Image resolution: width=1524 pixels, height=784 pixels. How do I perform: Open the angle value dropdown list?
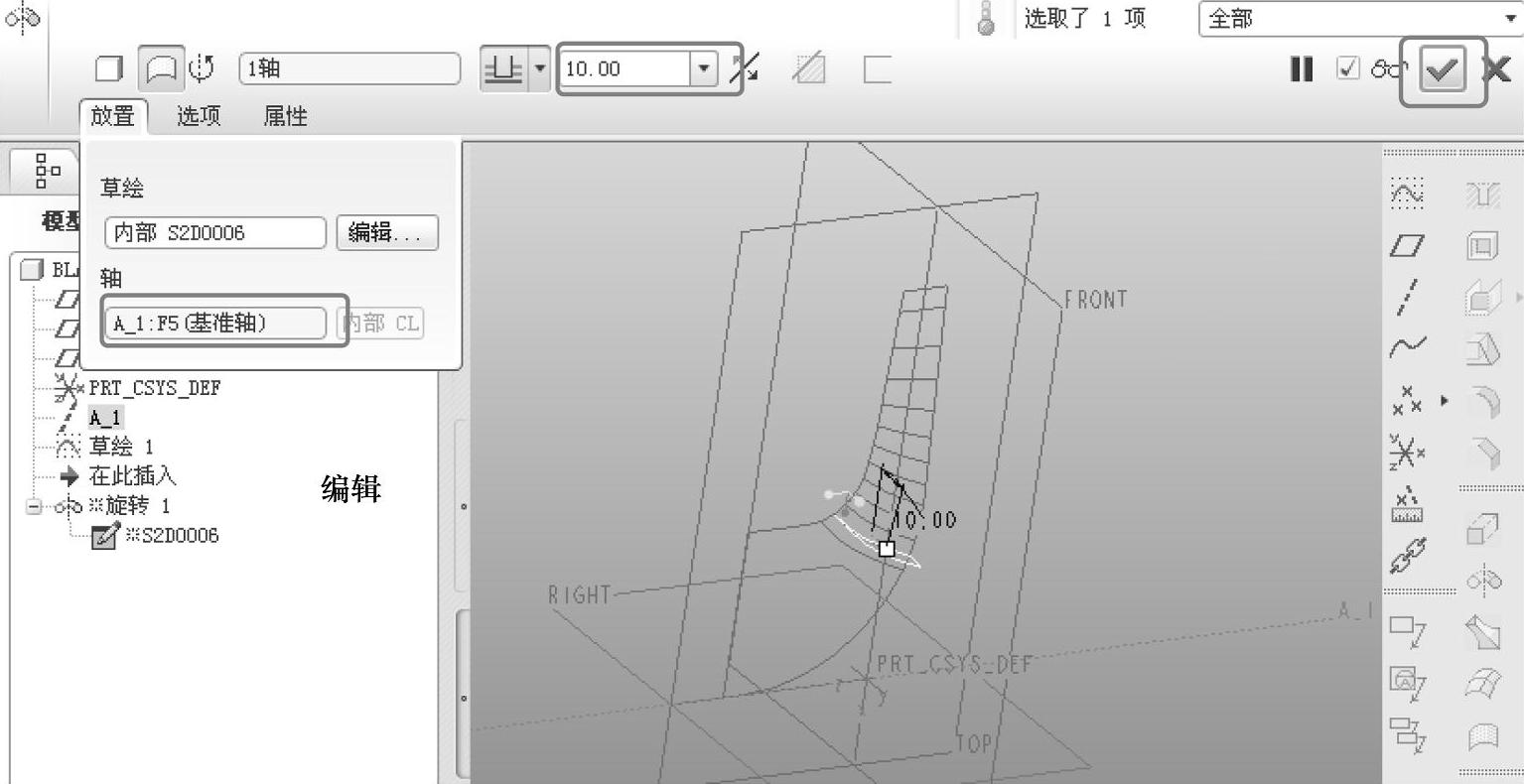704,68
